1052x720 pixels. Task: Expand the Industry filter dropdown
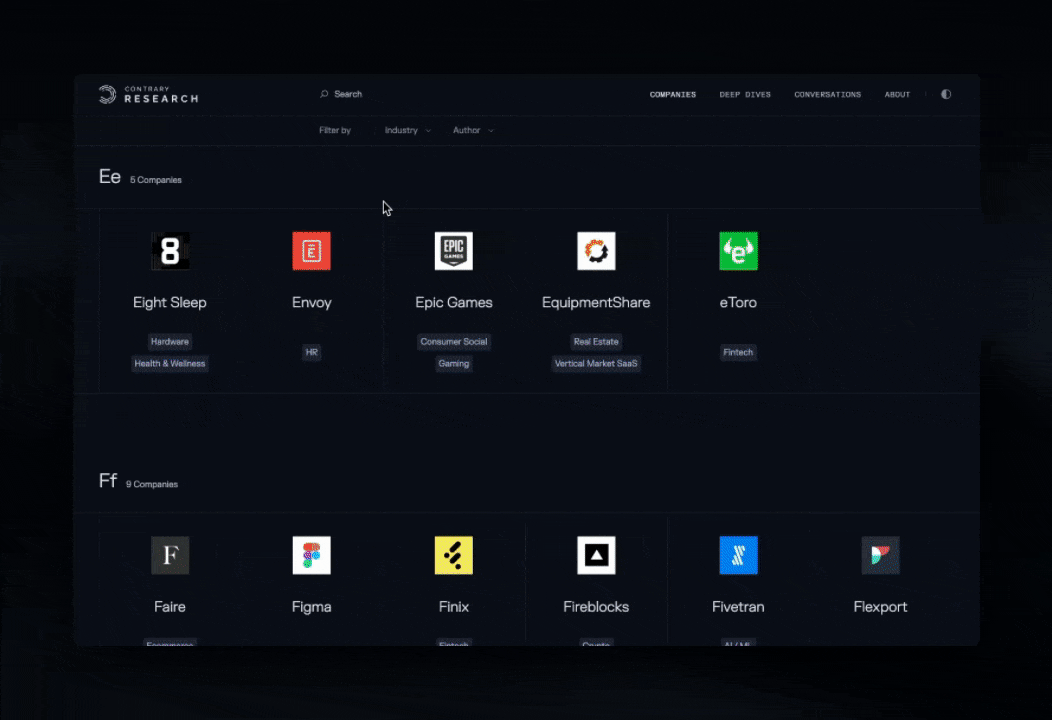click(407, 131)
